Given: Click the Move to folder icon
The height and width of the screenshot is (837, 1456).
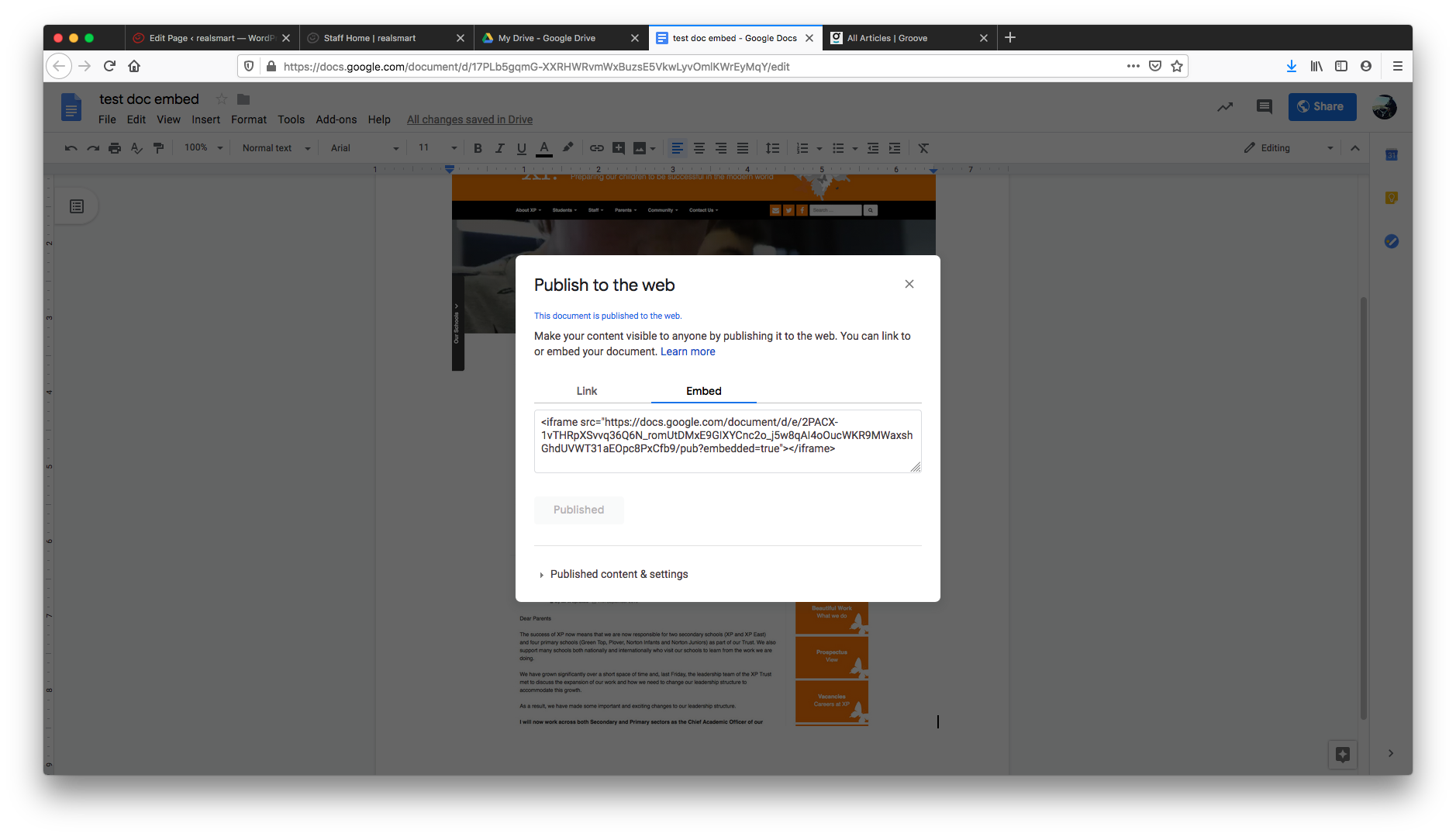Looking at the screenshot, I should click(243, 99).
